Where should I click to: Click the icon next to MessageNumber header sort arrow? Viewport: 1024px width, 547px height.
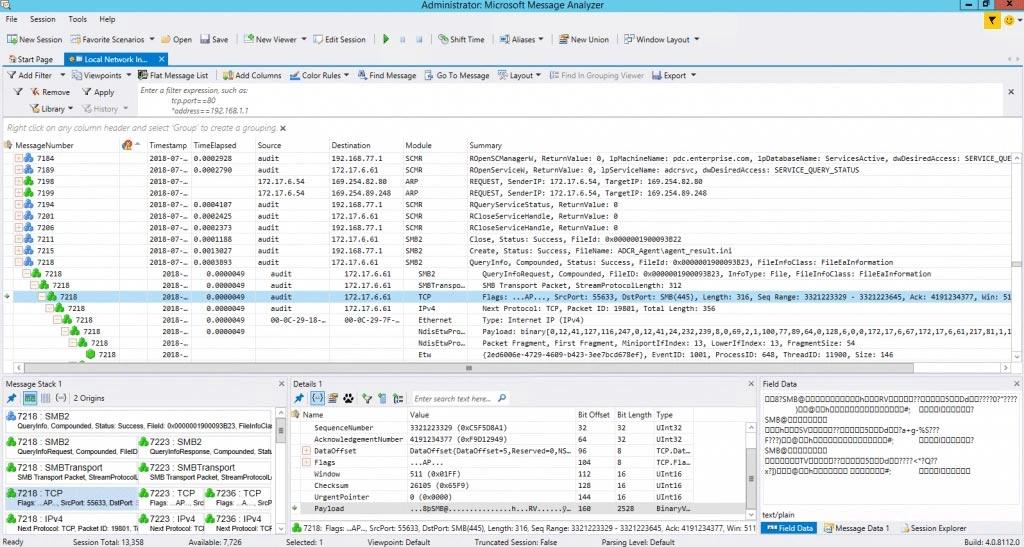pyautogui.click(x=127, y=145)
